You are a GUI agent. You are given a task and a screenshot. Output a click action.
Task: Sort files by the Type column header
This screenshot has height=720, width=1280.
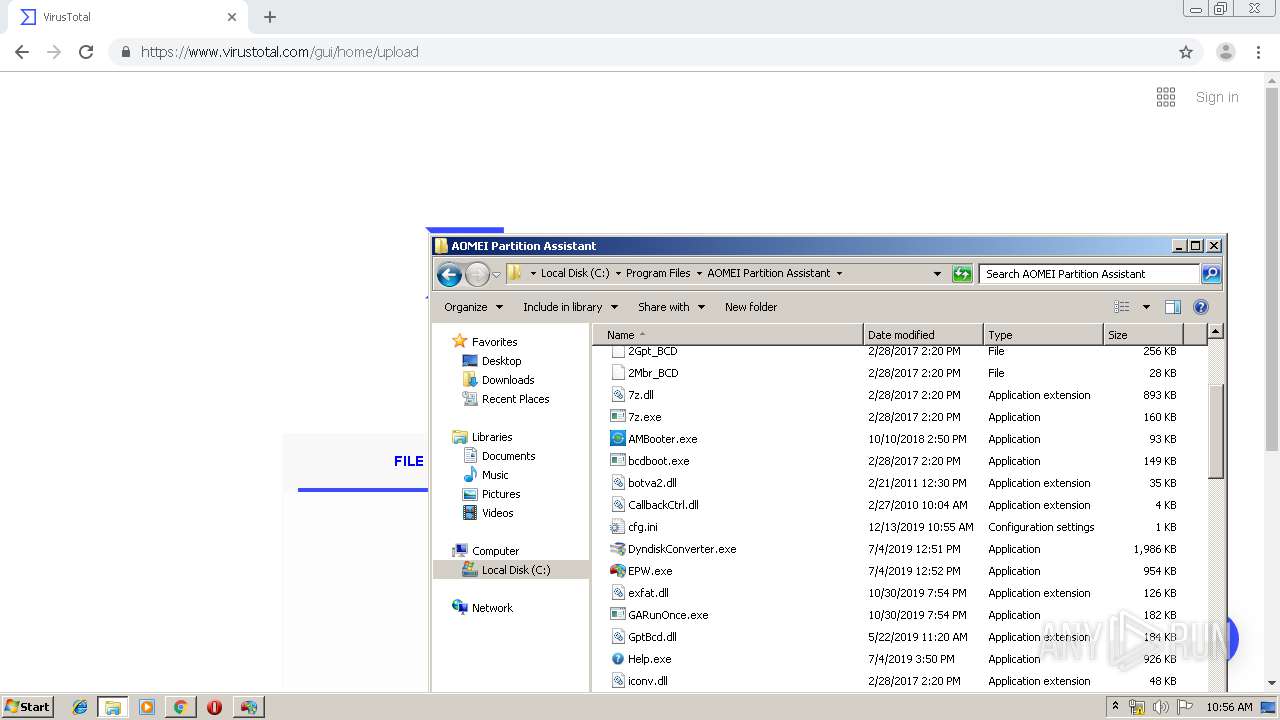click(1043, 335)
